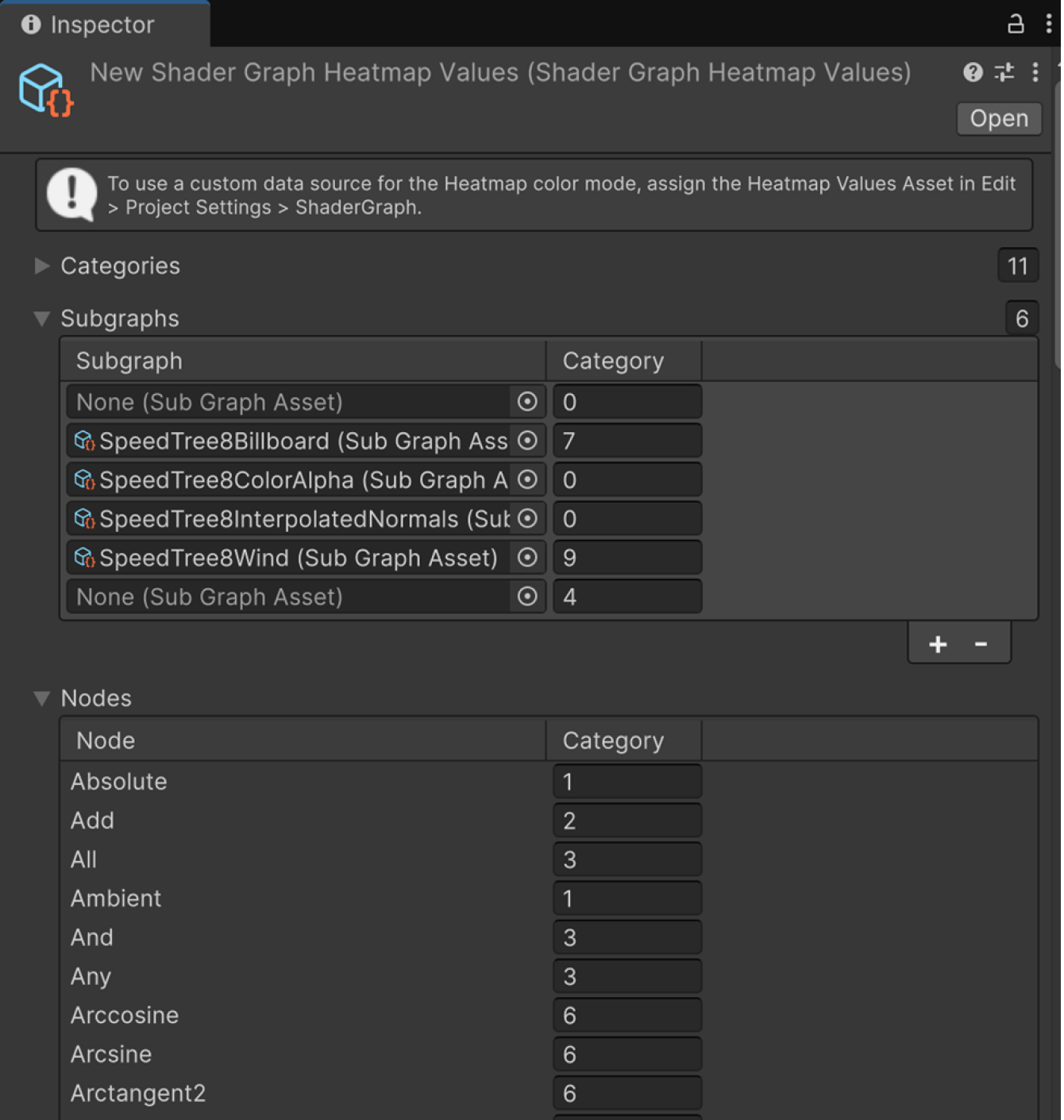The width and height of the screenshot is (1064, 1120).
Task: Click the Subgraphs table Category column header
Action: tap(624, 361)
